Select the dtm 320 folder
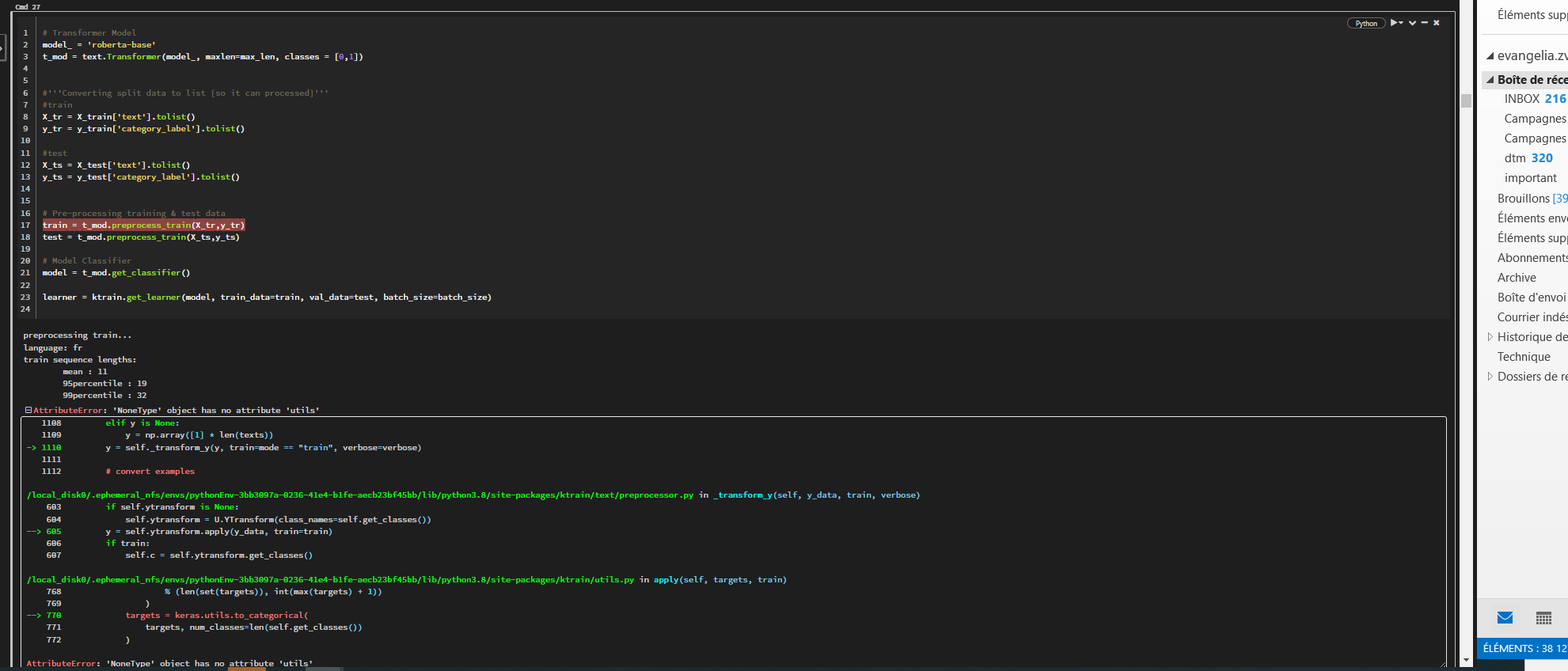Image resolution: width=1568 pixels, height=671 pixels. 1528,158
